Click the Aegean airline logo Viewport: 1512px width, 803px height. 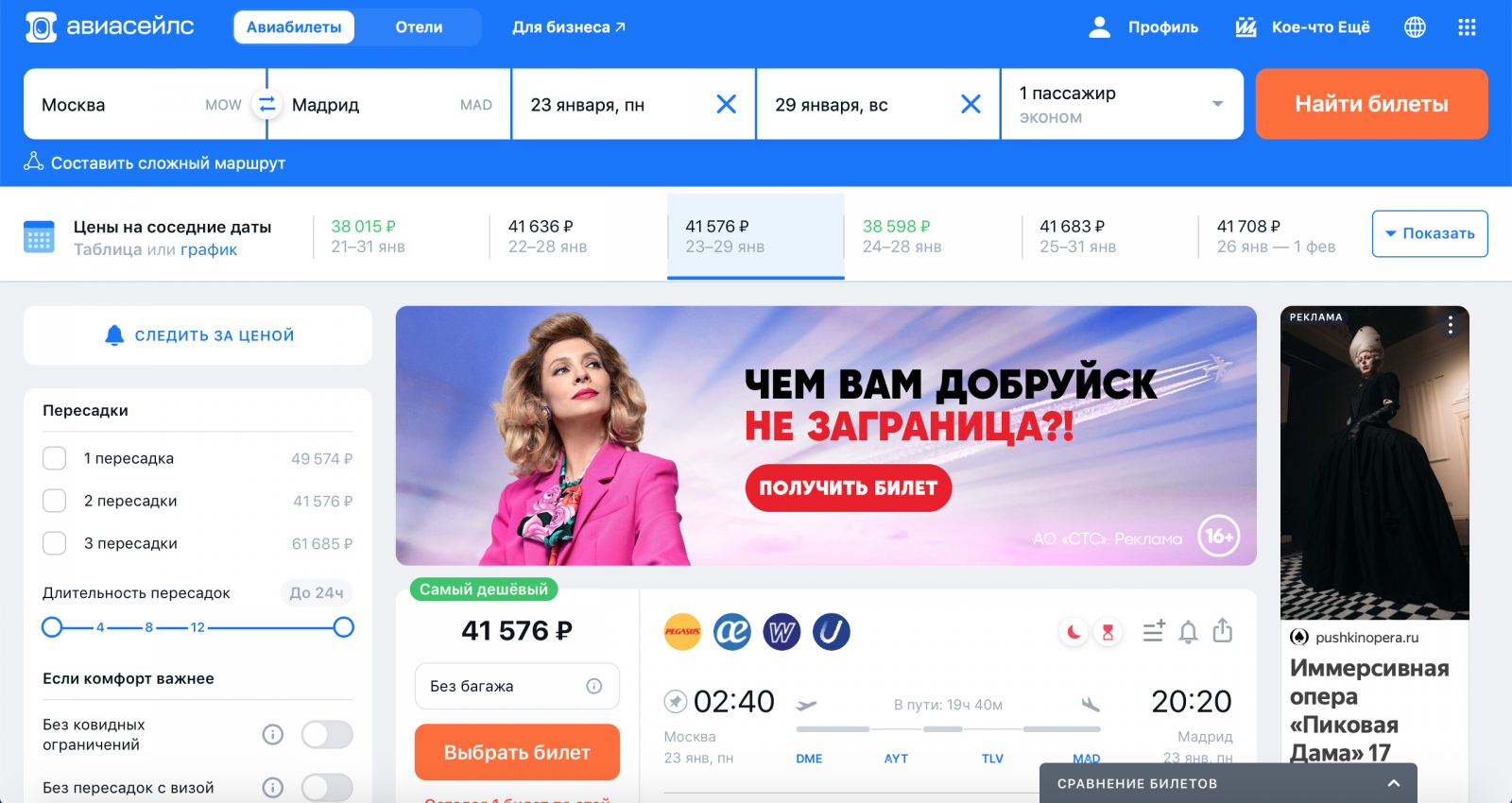click(x=732, y=632)
